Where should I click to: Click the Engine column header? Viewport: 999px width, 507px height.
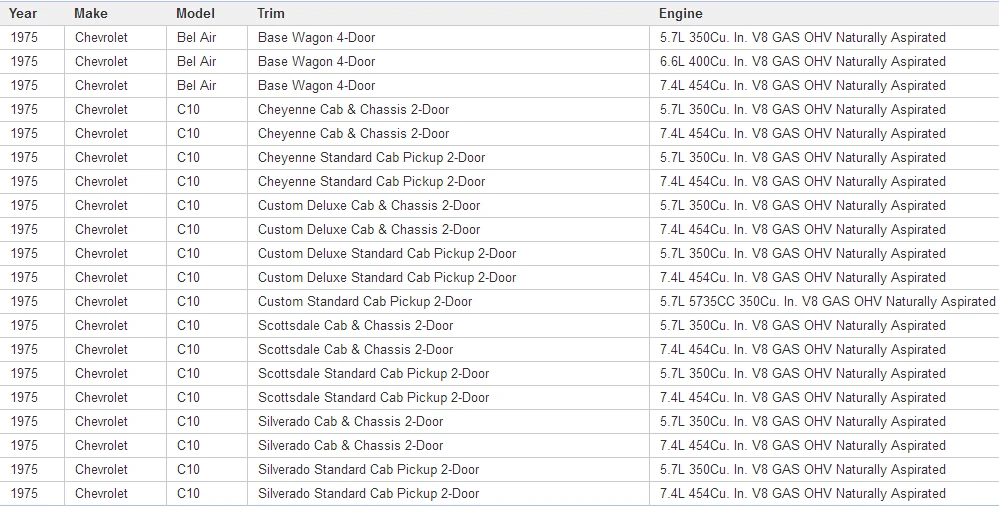pyautogui.click(x=824, y=13)
